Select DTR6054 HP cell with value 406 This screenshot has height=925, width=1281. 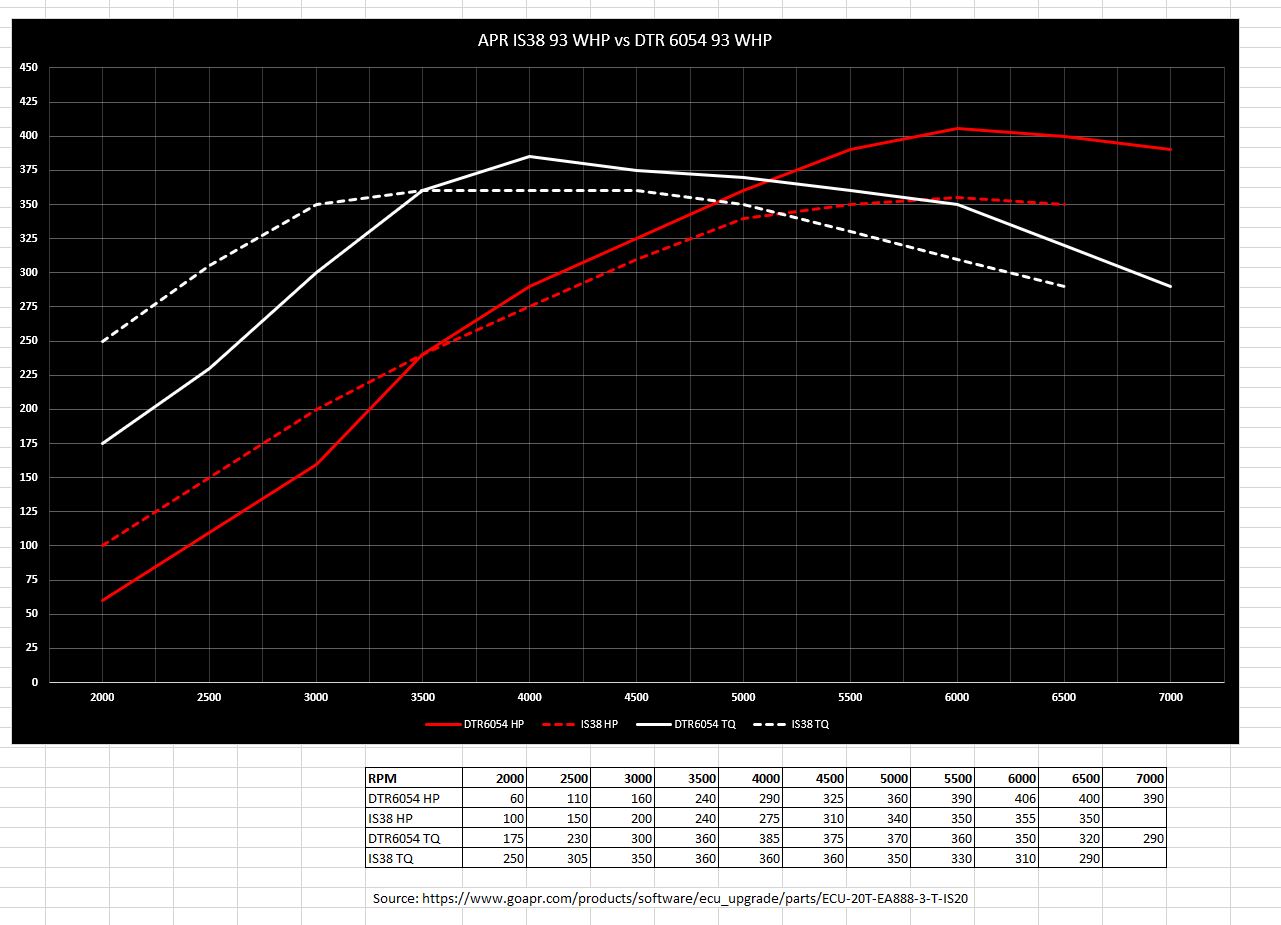pyautogui.click(x=1007, y=798)
